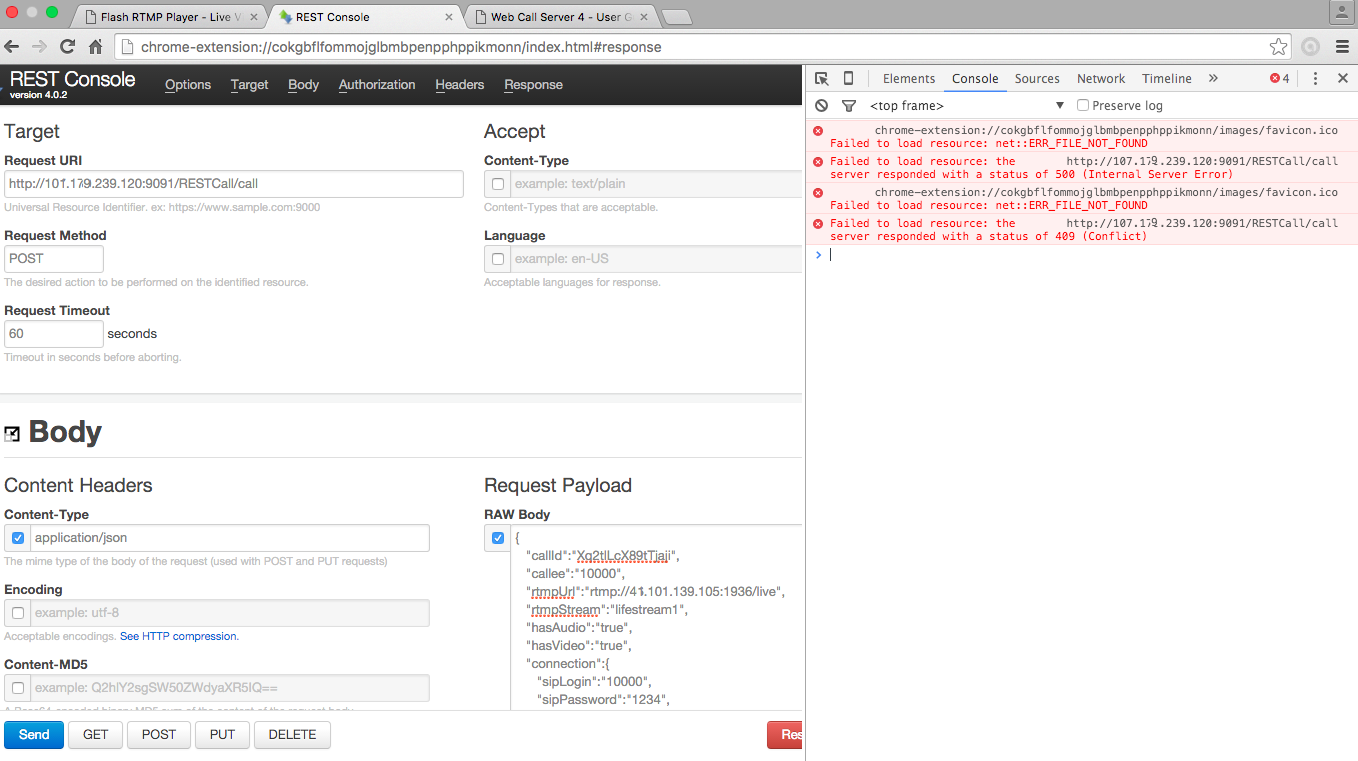This screenshot has width=1358, height=761.
Task: Enable the Preserve log checkbox
Action: click(1083, 105)
